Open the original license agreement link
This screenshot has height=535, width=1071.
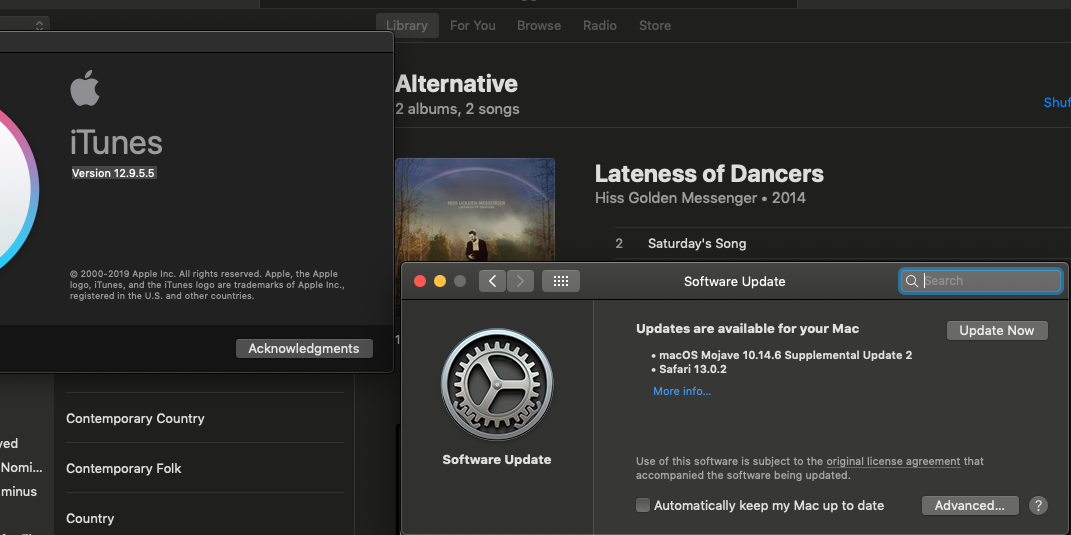coord(893,461)
